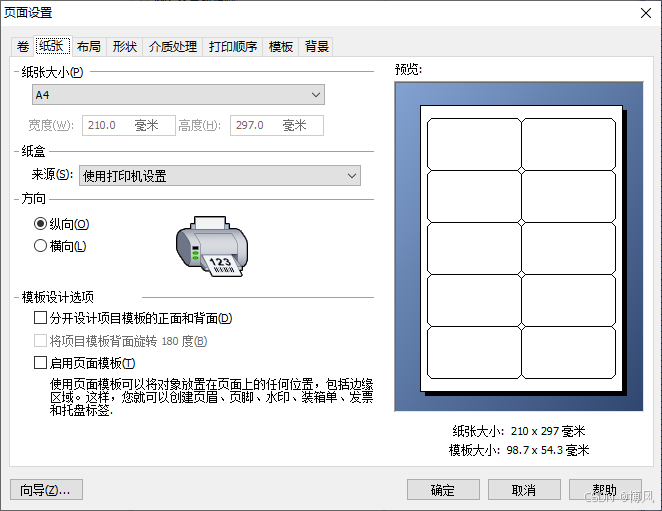Select the 纸张 tab
Image resolution: width=662 pixels, height=511 pixels.
pyautogui.click(x=52, y=46)
